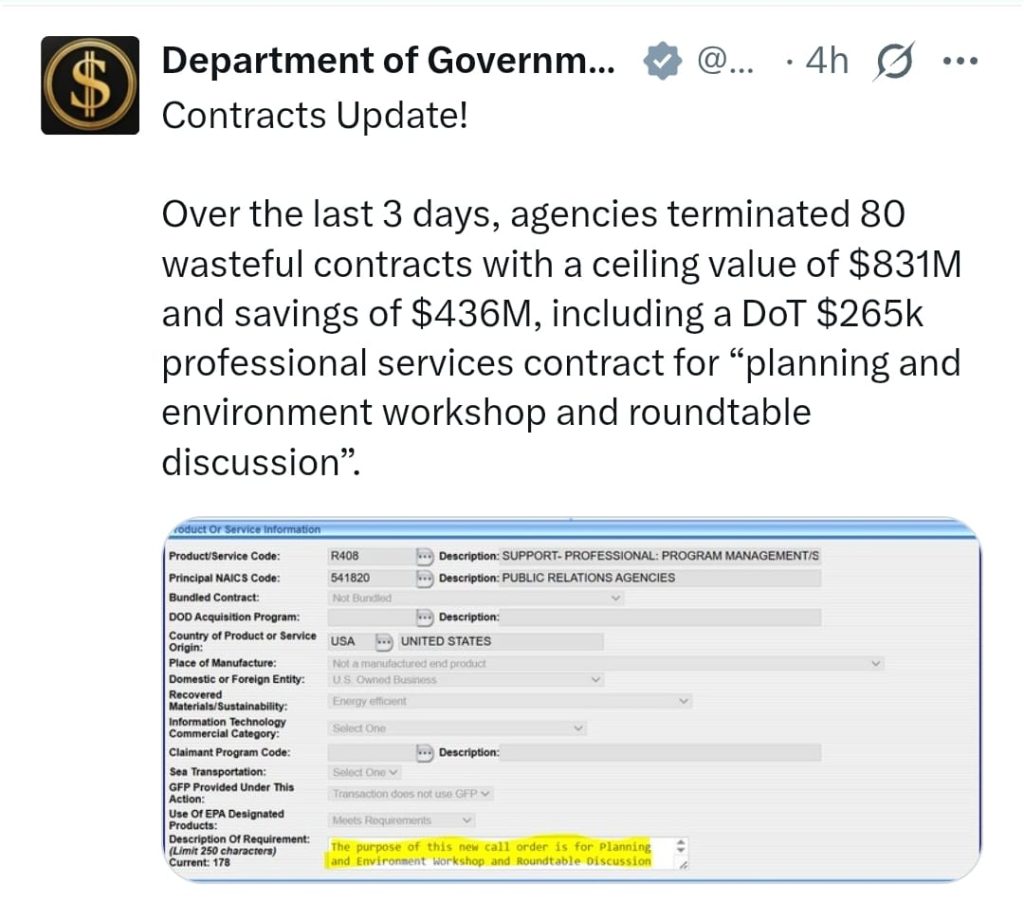Screen dimensions: 1024x903
Task: Click the ellipsis button next to USA country code
Action: coord(384,641)
